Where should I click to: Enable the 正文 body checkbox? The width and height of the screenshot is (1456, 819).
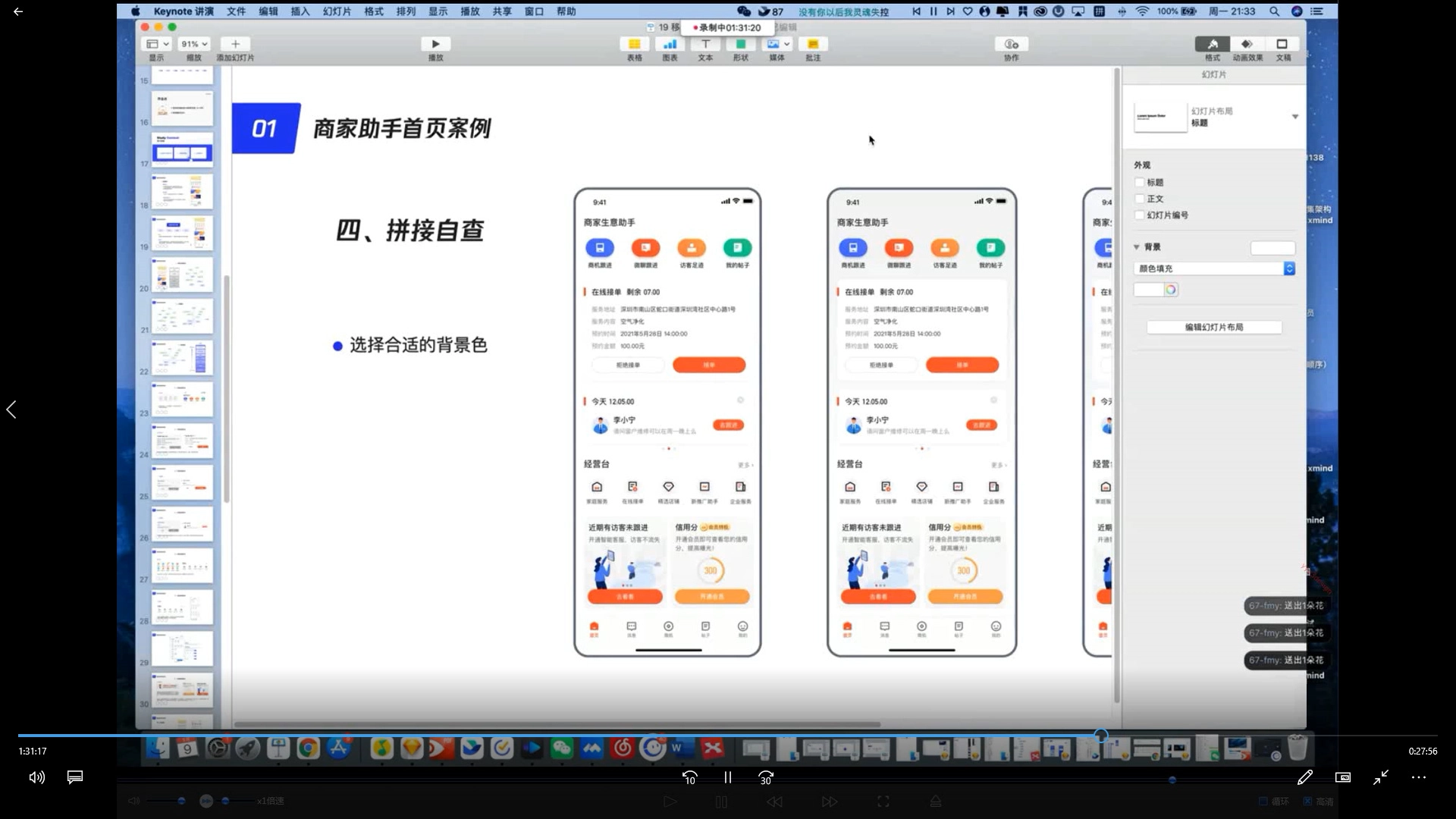click(1140, 199)
